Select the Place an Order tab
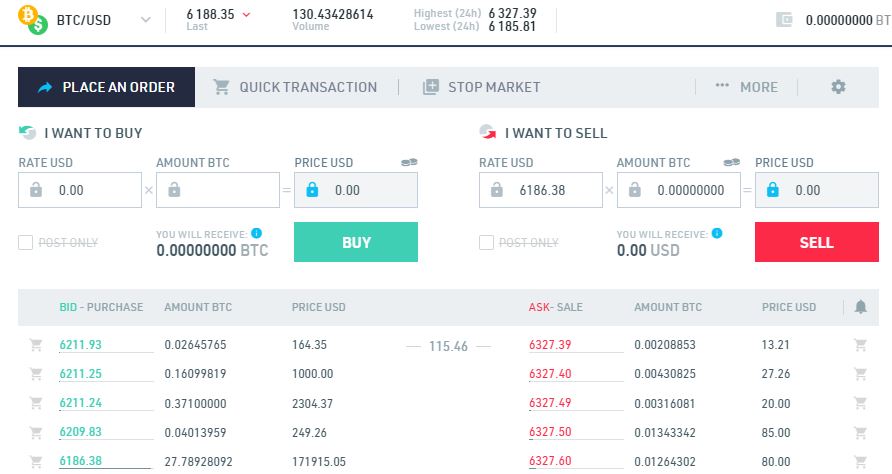The image size is (892, 474). coord(106,87)
